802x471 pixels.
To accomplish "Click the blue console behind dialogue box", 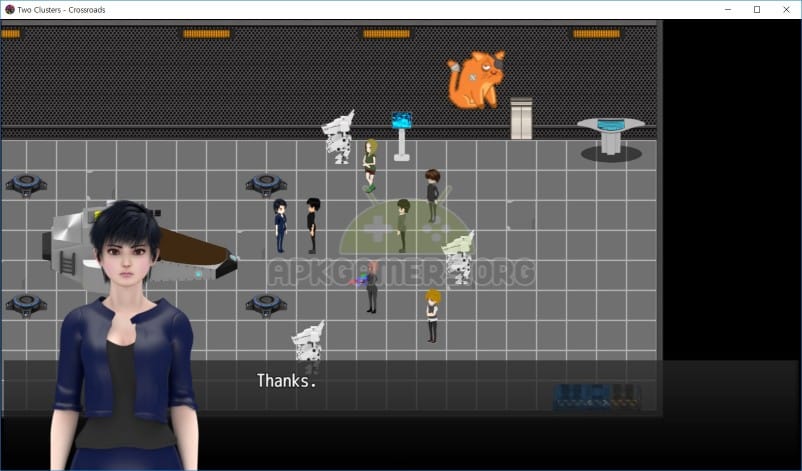I will tap(596, 396).
